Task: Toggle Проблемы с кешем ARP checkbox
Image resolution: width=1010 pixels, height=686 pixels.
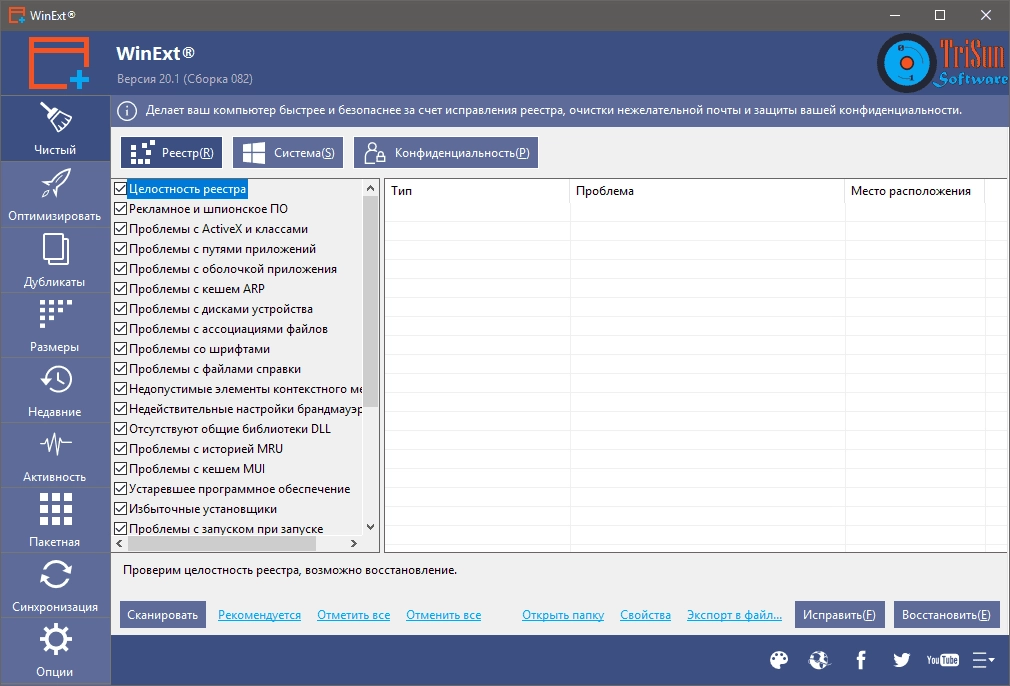Action: coord(120,289)
